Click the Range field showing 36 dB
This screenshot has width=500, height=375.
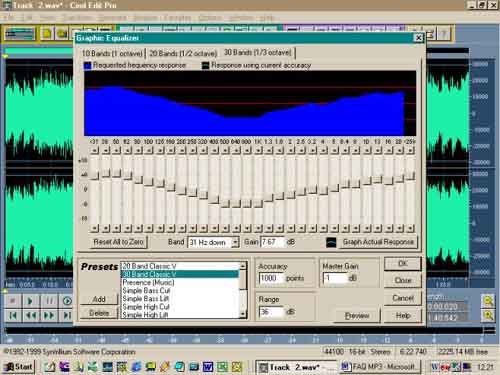tap(271, 312)
